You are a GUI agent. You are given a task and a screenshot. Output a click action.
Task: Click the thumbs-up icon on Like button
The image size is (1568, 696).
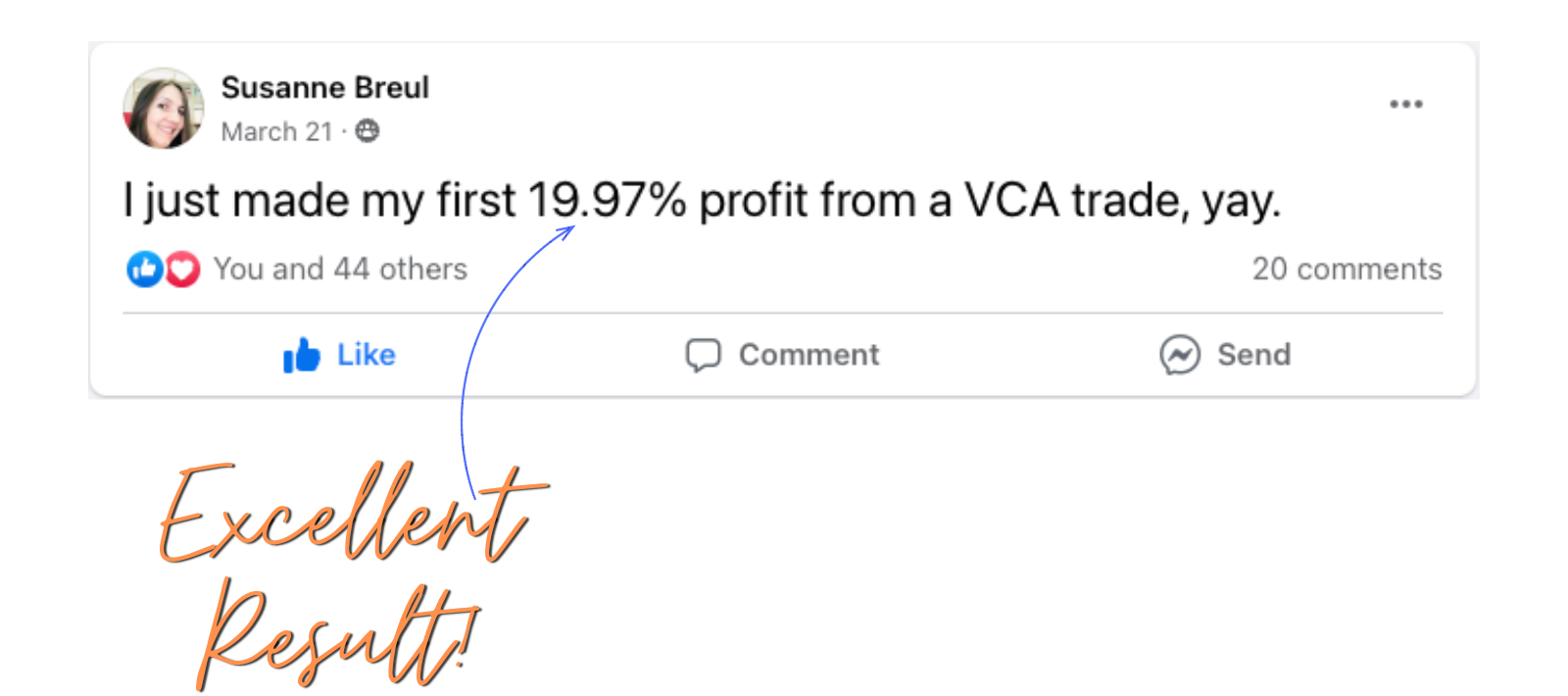point(302,355)
